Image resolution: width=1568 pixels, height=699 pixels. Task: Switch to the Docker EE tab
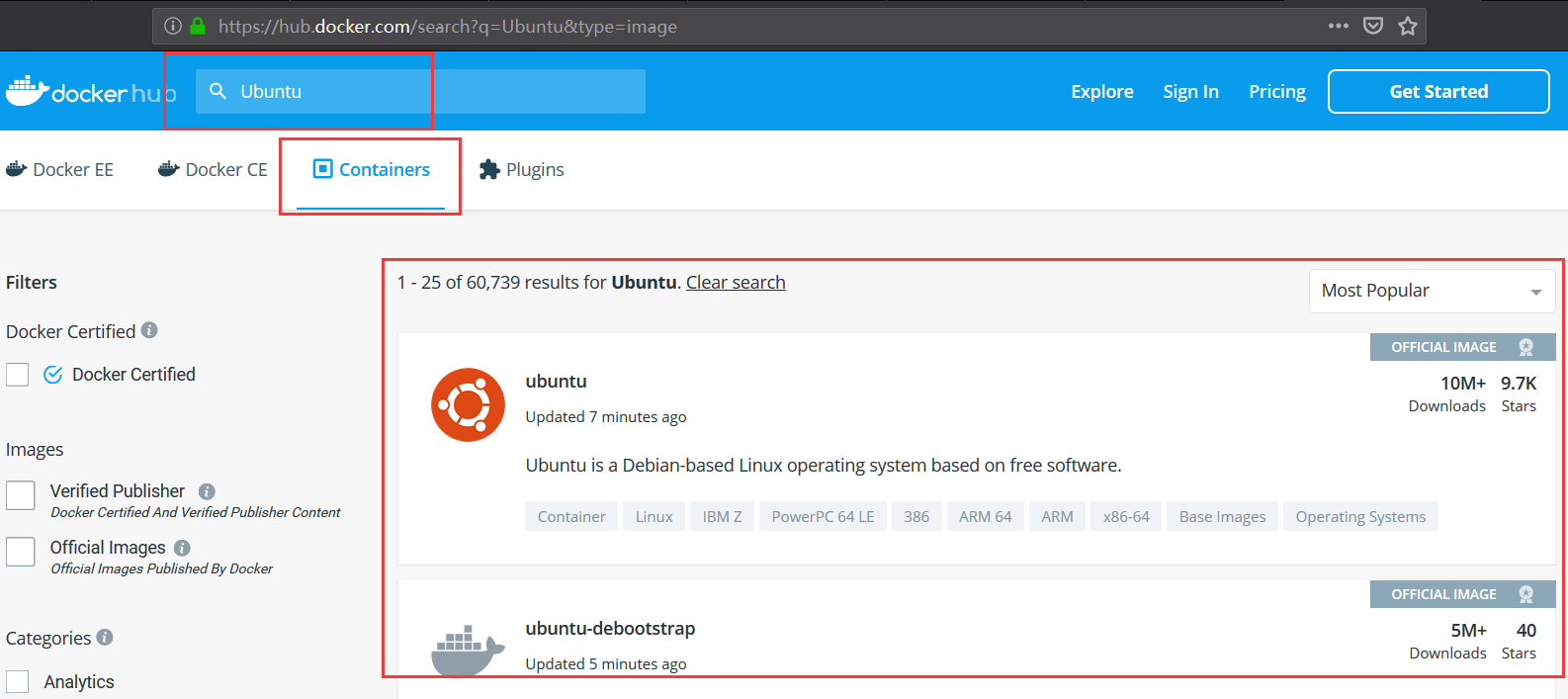(59, 169)
